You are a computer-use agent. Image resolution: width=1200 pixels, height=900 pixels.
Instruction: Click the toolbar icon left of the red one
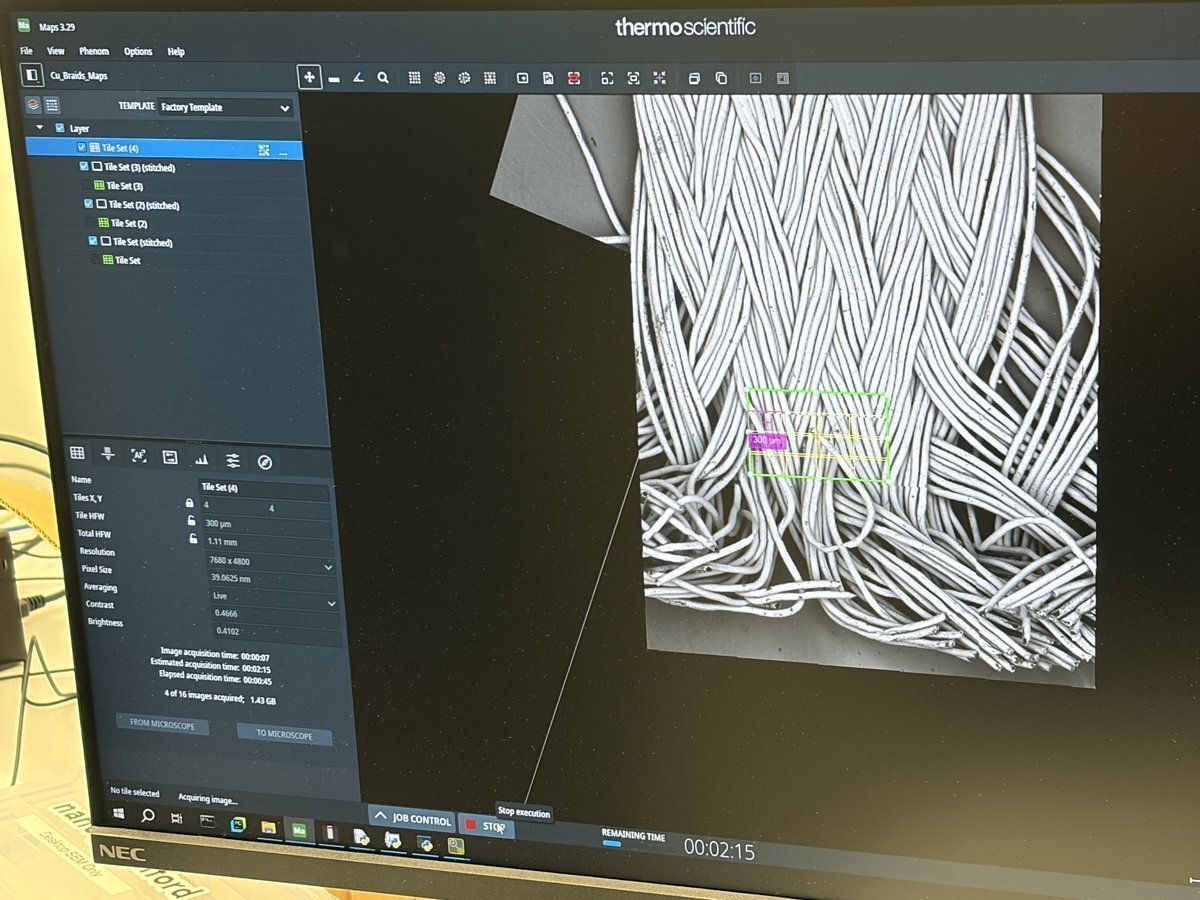548,77
